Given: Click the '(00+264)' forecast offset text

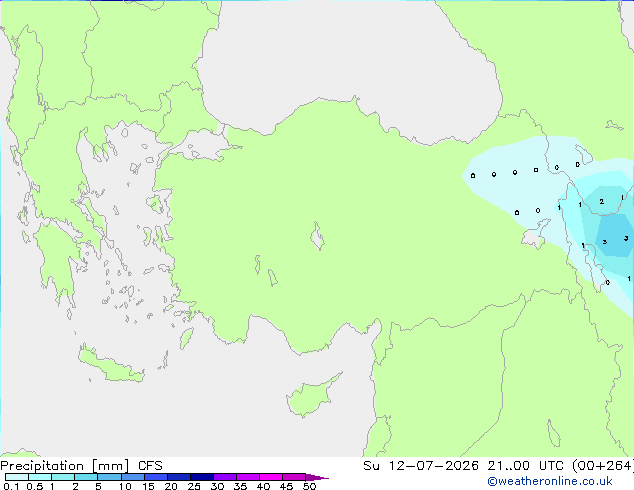Looking at the screenshot, I should click(603, 466).
